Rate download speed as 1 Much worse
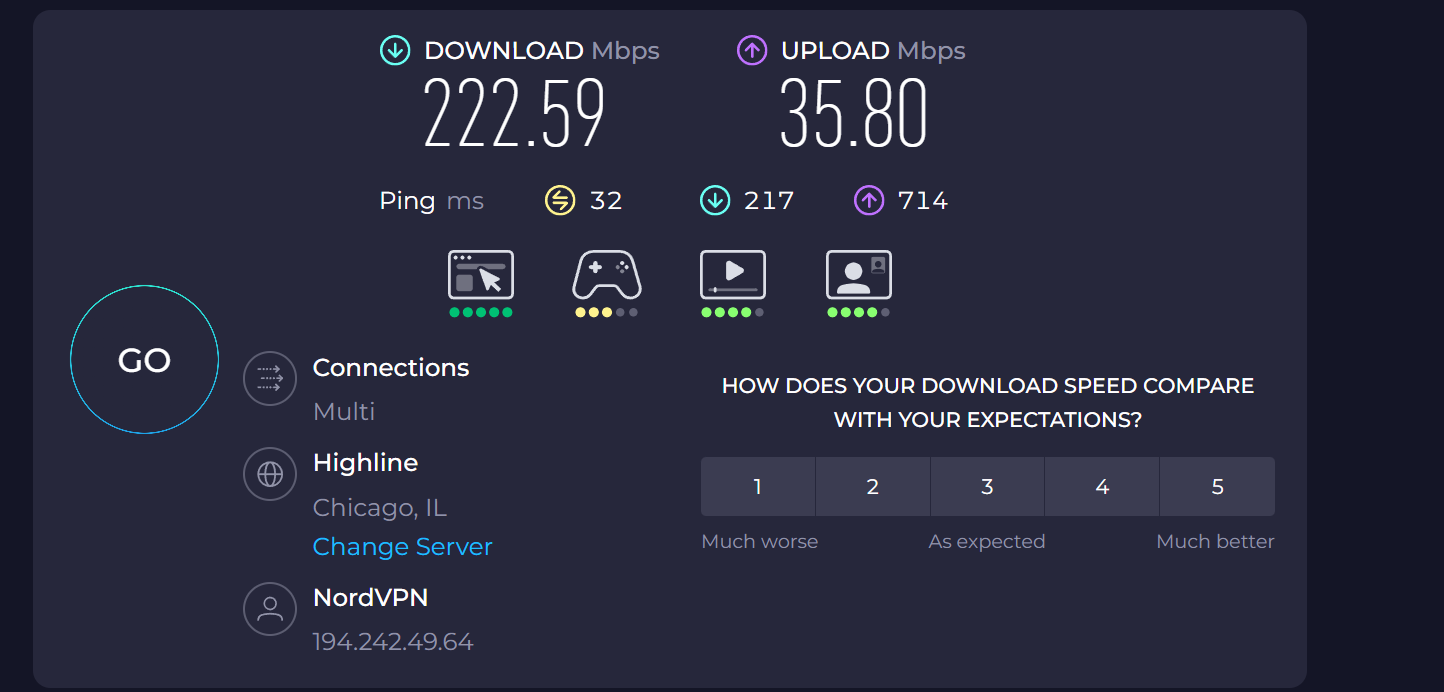The image size is (1444, 692). coord(758,487)
